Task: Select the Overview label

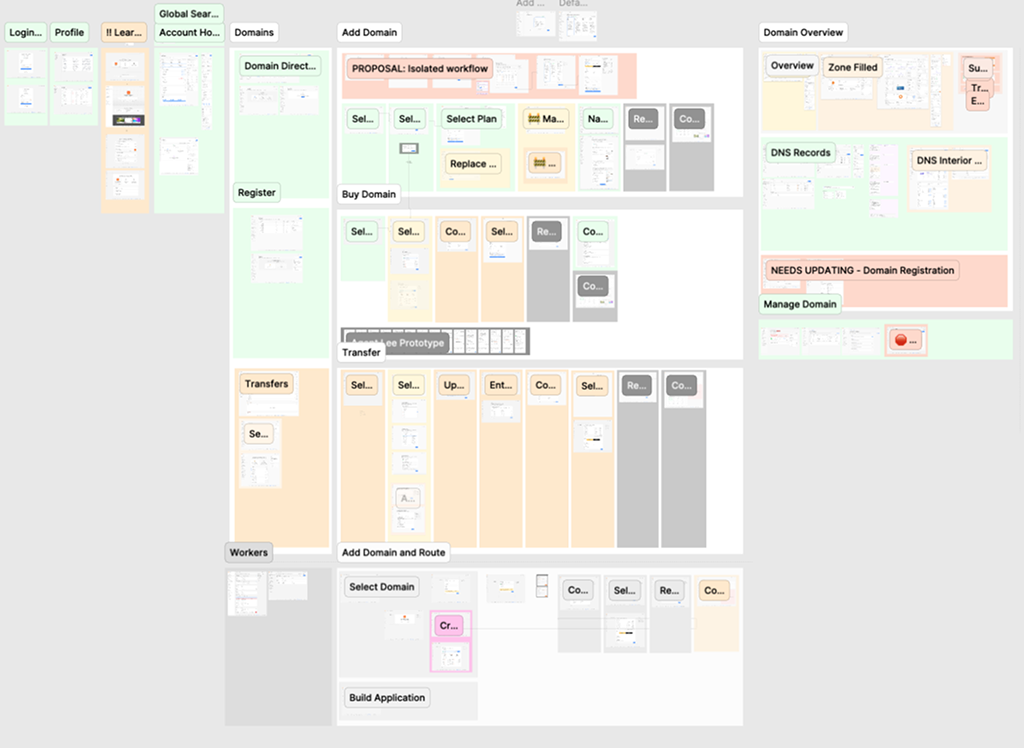Action: tap(792, 66)
